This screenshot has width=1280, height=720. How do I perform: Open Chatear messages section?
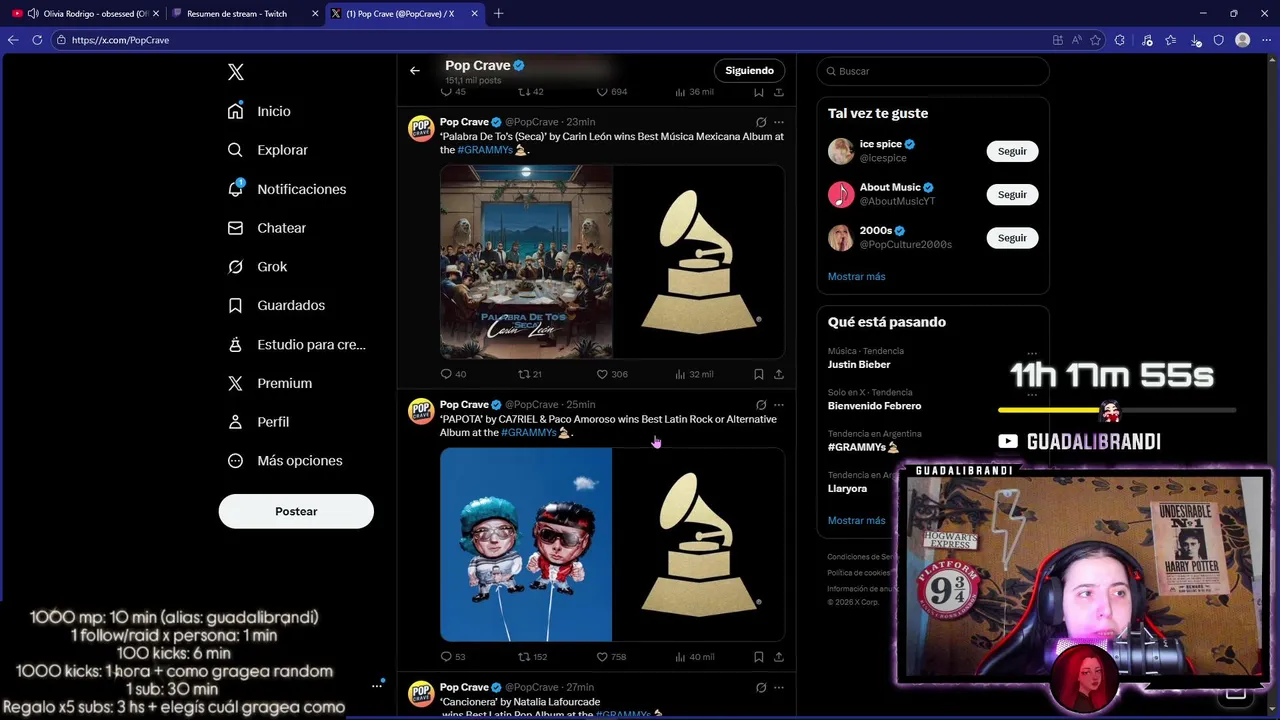click(x=266, y=228)
